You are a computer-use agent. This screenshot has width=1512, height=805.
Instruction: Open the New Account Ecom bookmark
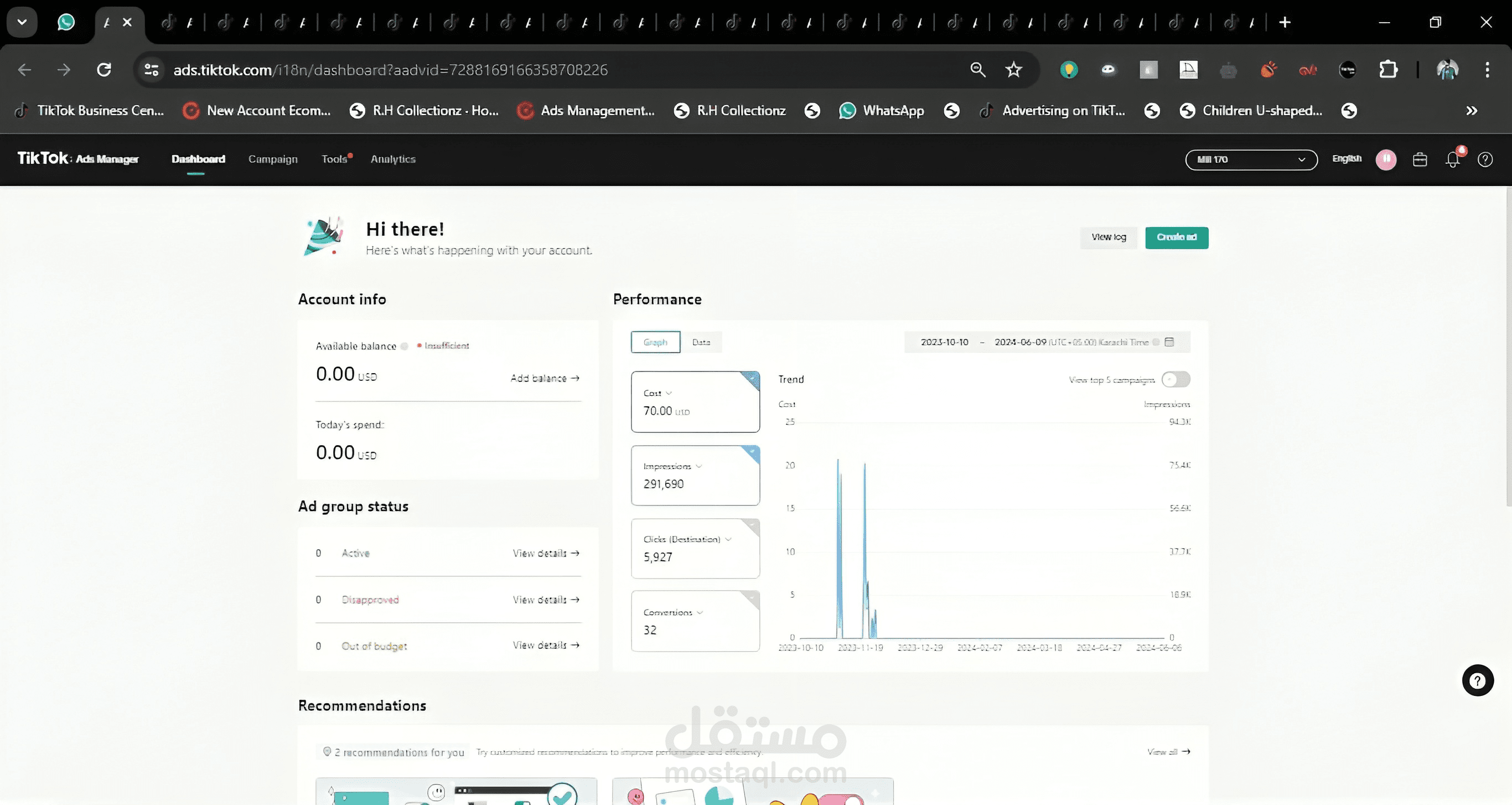click(257, 110)
